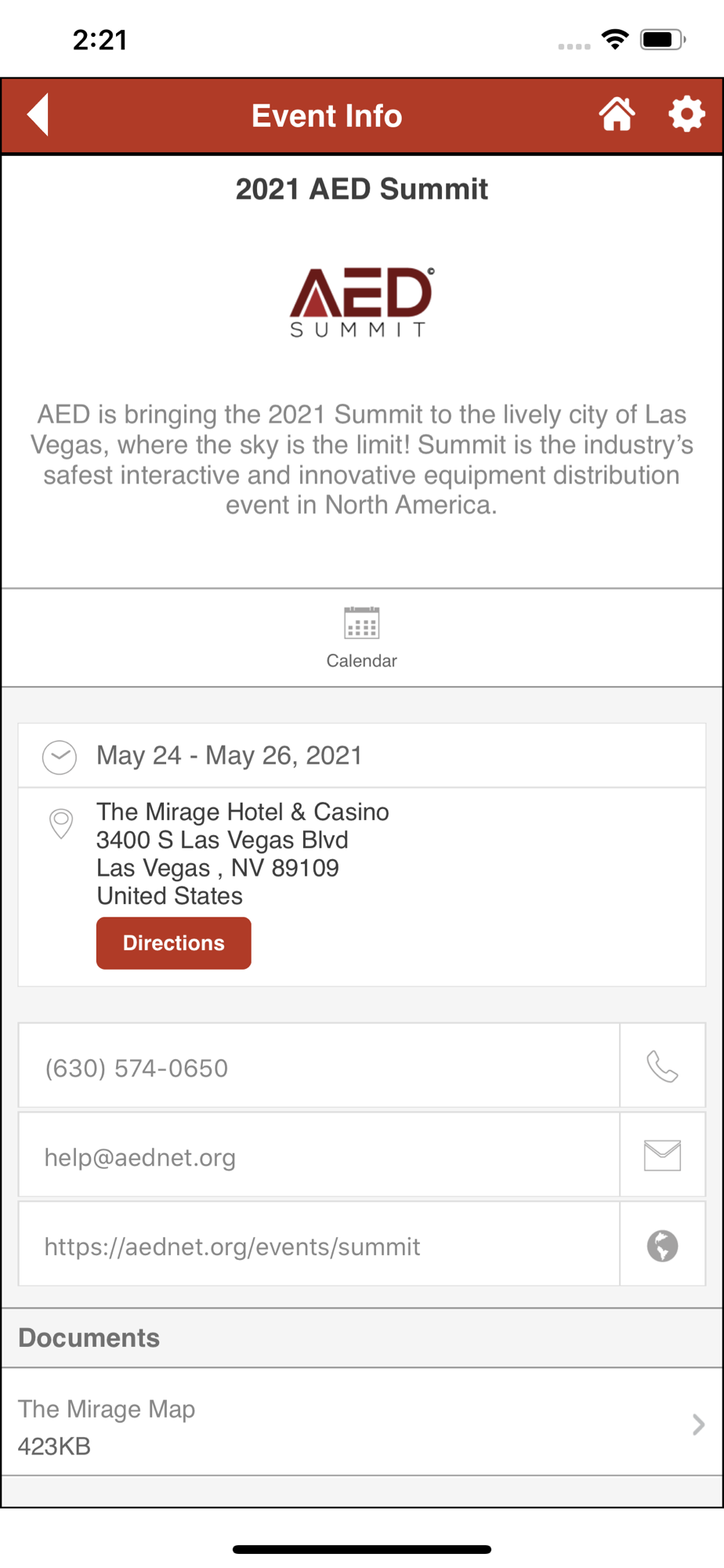
Task: Tap the May 24 - May 26 date row
Action: pyautogui.click(x=362, y=755)
